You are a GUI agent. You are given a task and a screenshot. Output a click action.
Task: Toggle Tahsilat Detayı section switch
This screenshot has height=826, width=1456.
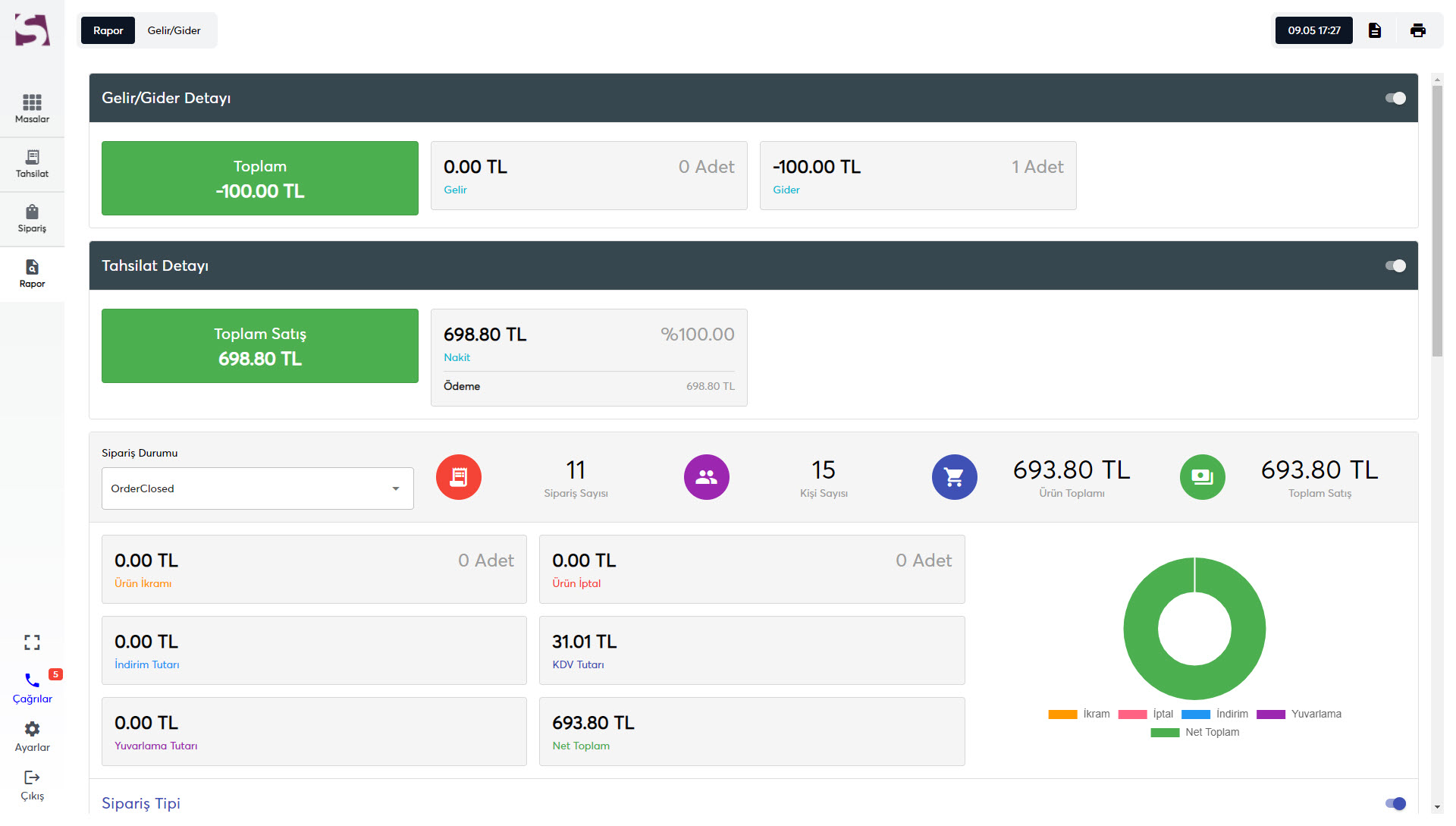(x=1395, y=265)
